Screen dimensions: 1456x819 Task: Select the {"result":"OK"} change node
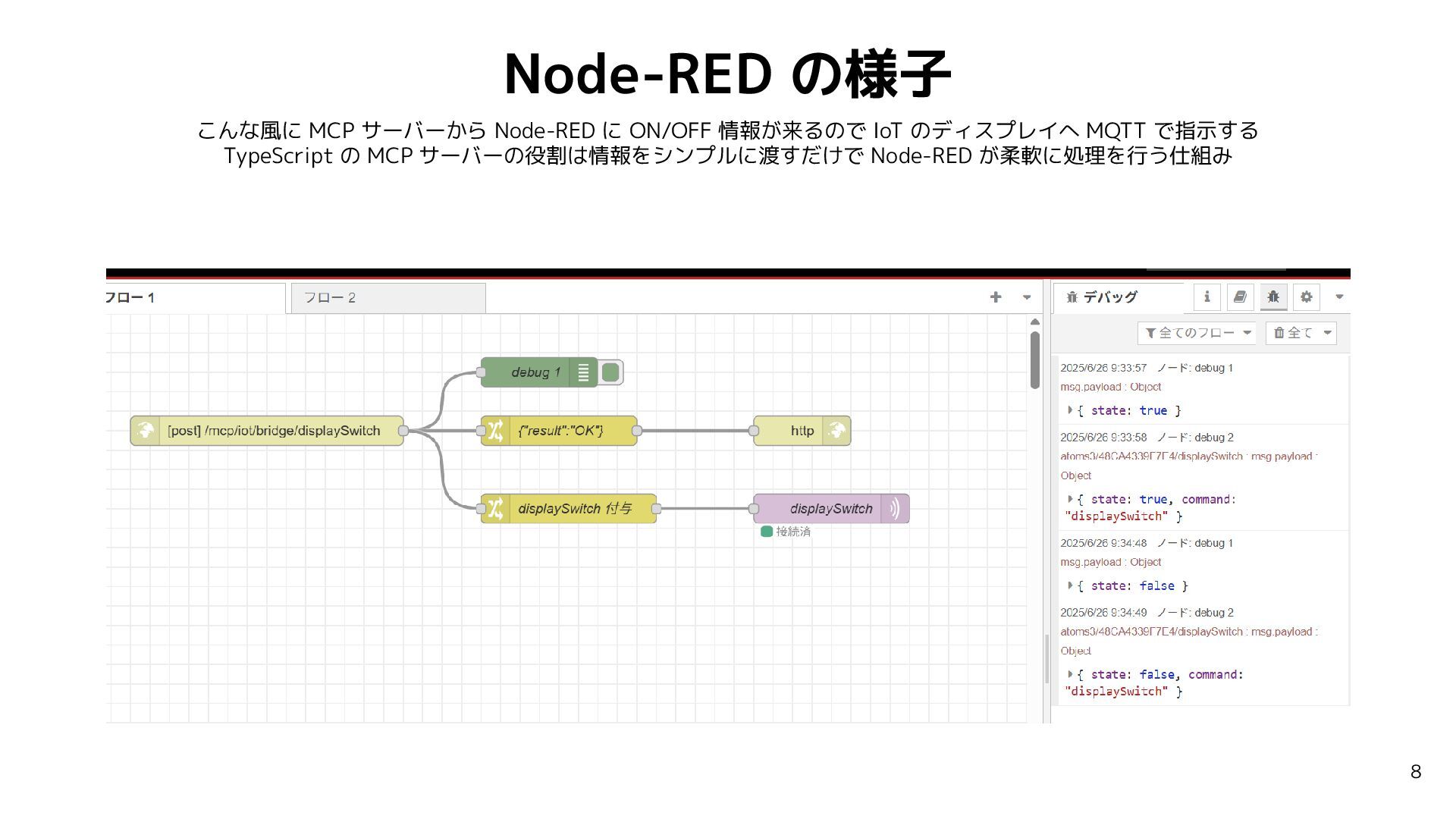coord(559,431)
